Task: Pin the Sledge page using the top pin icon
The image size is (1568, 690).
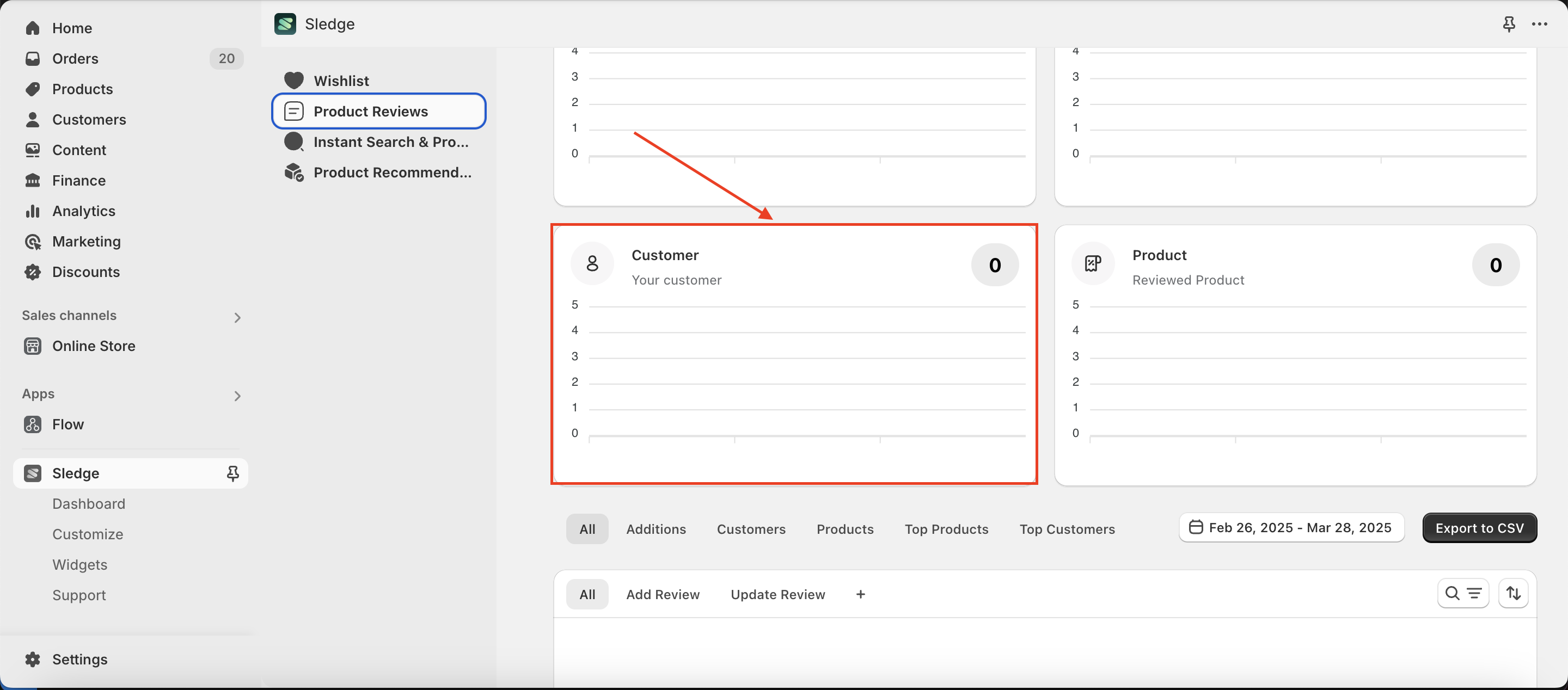Action: tap(1509, 24)
